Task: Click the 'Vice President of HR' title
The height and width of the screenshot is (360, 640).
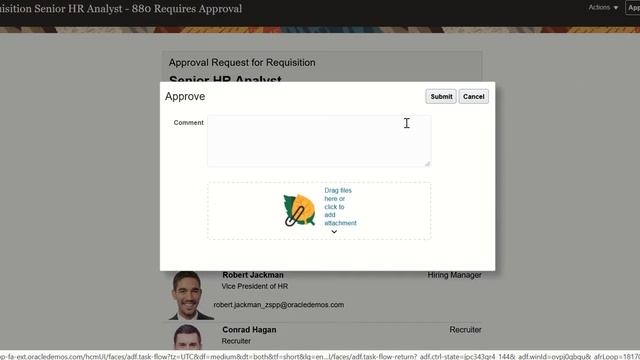Action: click(255, 287)
